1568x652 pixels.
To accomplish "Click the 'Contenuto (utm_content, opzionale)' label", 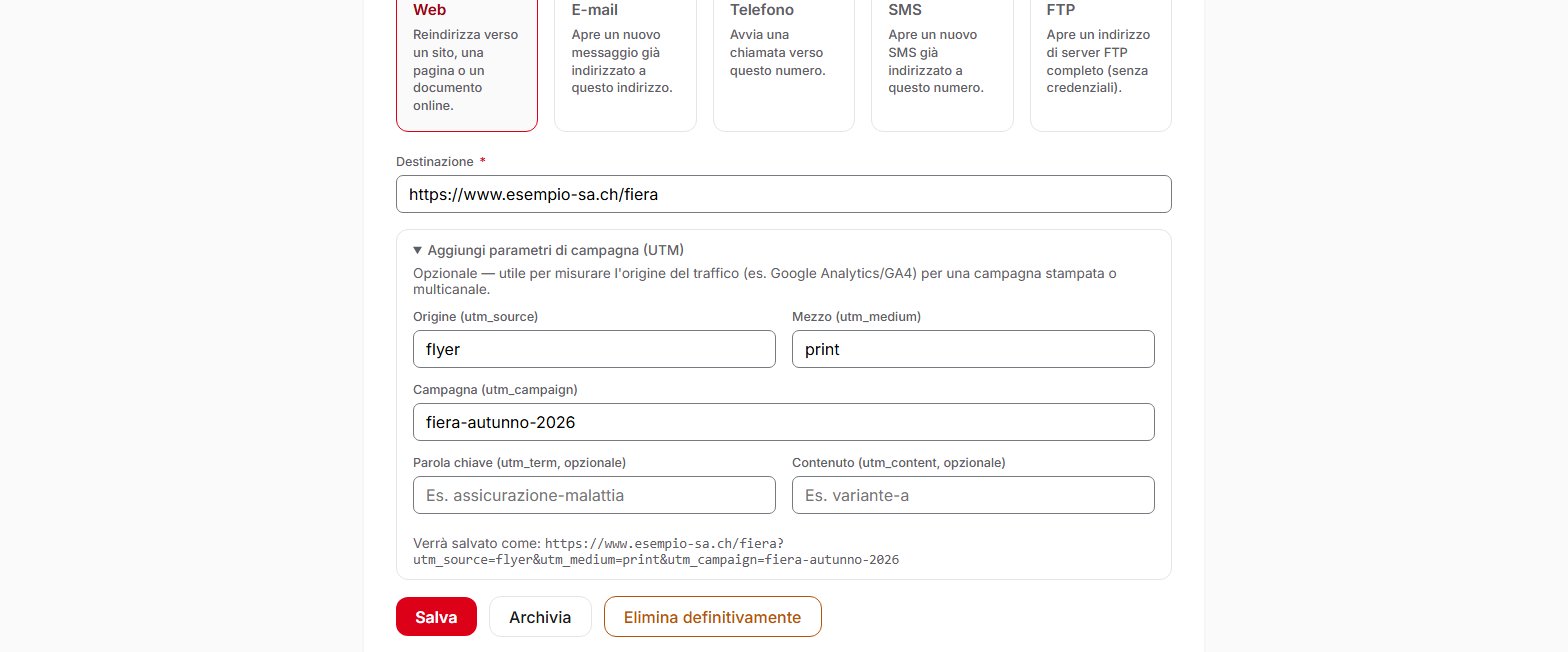I will 899,462.
